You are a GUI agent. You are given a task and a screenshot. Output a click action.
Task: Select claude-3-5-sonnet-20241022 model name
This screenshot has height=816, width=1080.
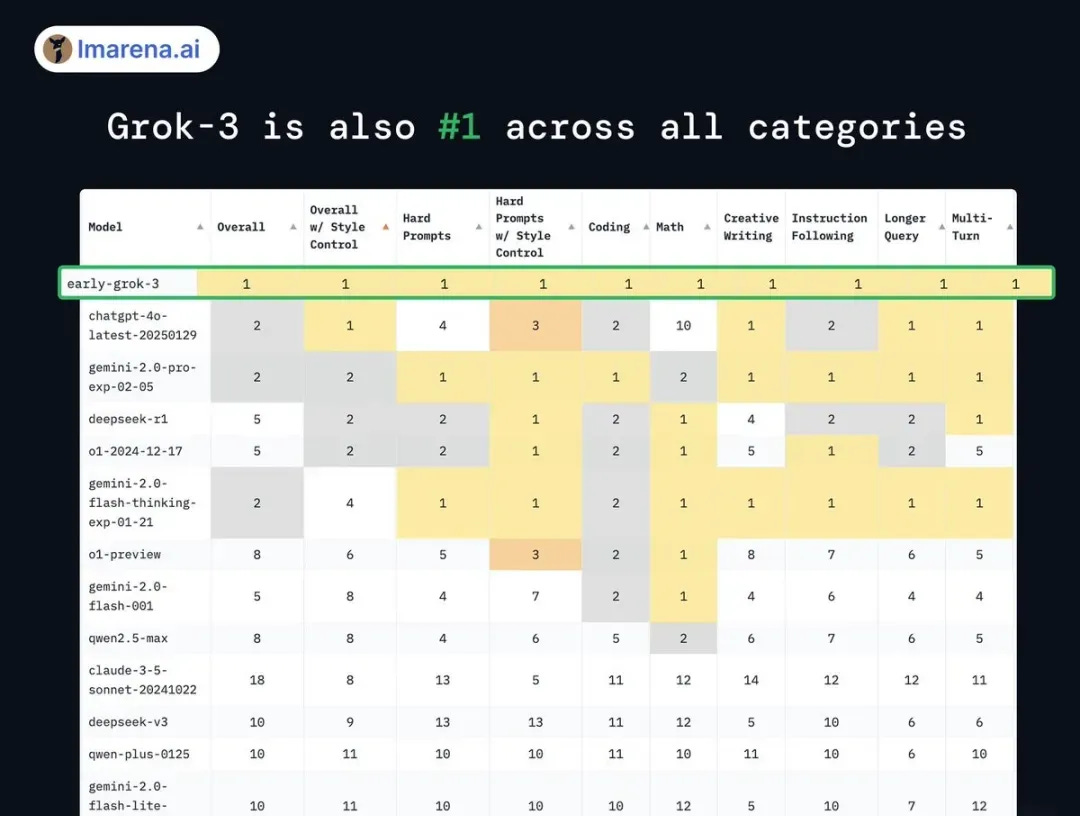click(x=142, y=680)
